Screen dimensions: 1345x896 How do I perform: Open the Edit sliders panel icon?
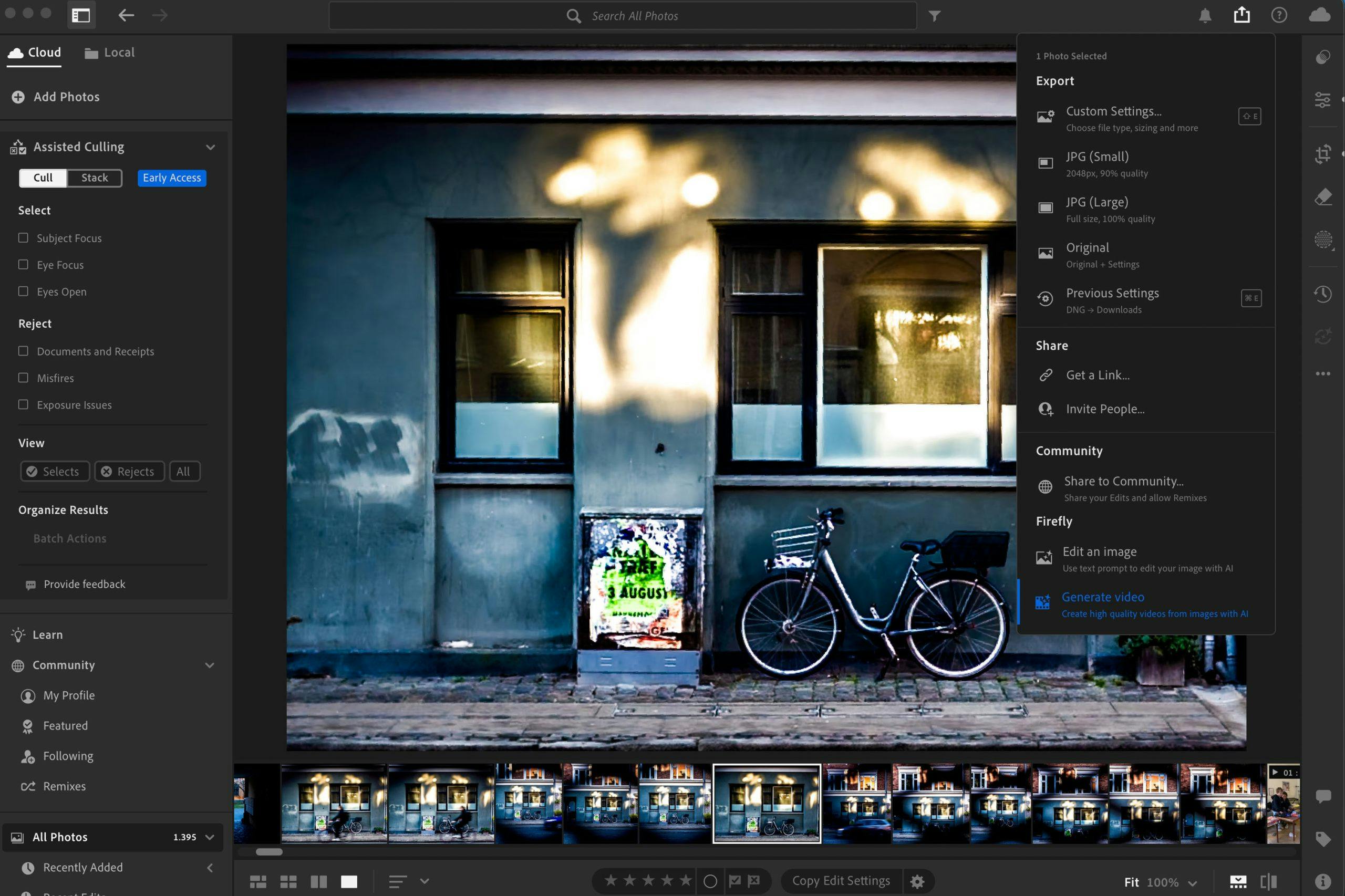click(1323, 99)
